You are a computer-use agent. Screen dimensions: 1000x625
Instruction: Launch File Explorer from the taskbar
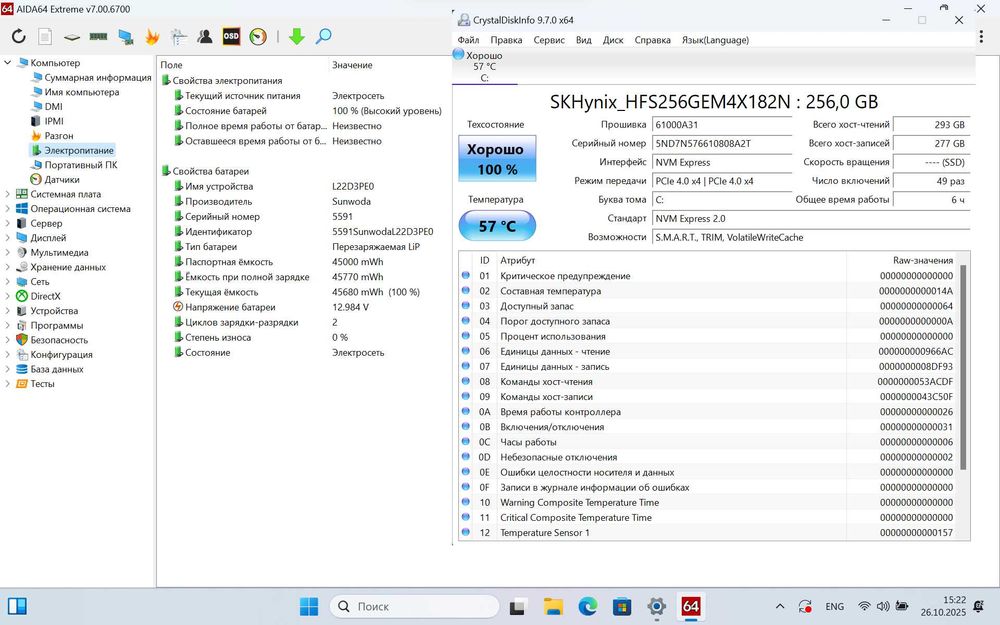[x=553, y=606]
